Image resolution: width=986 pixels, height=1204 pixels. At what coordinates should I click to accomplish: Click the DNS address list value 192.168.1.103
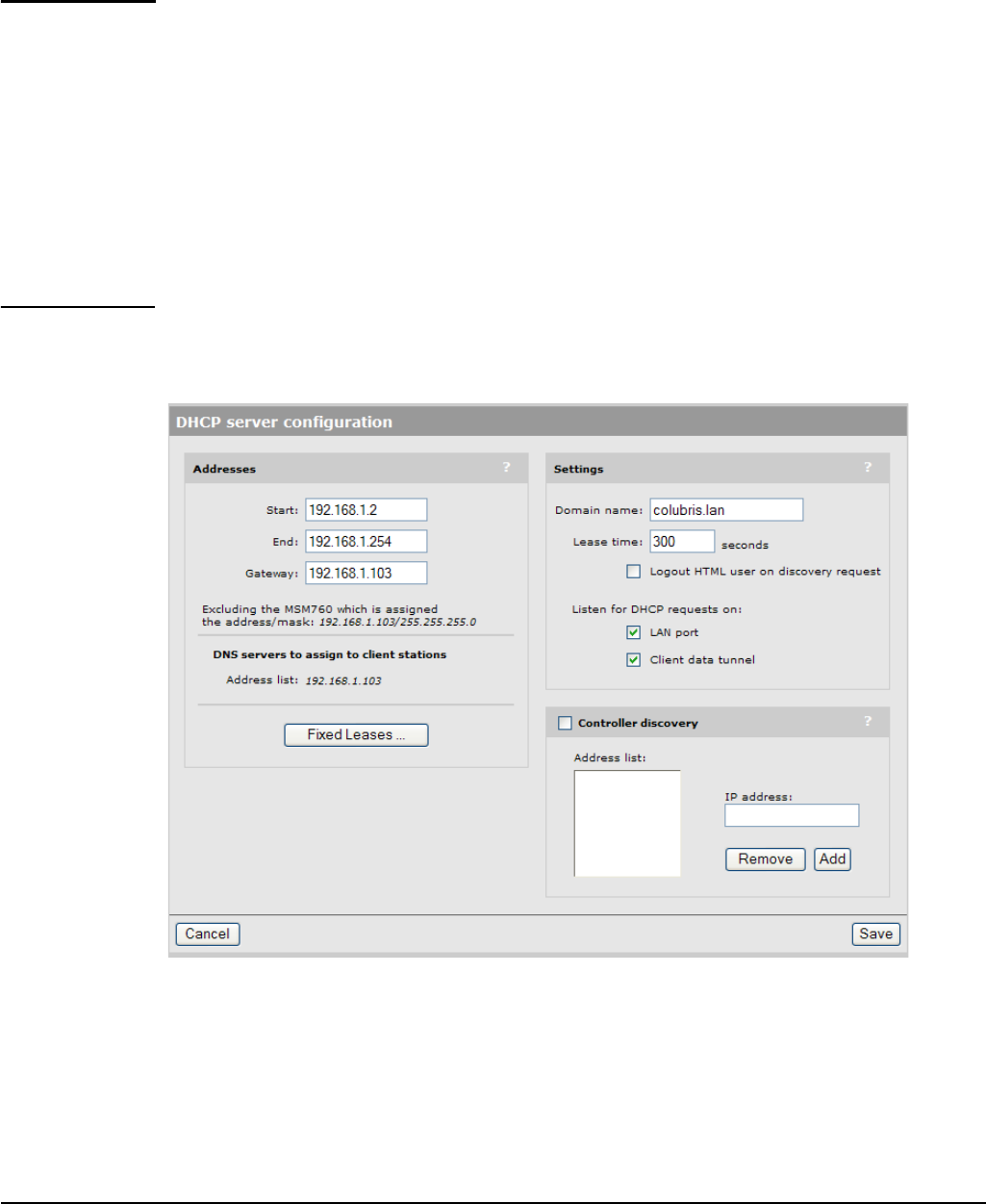343,680
